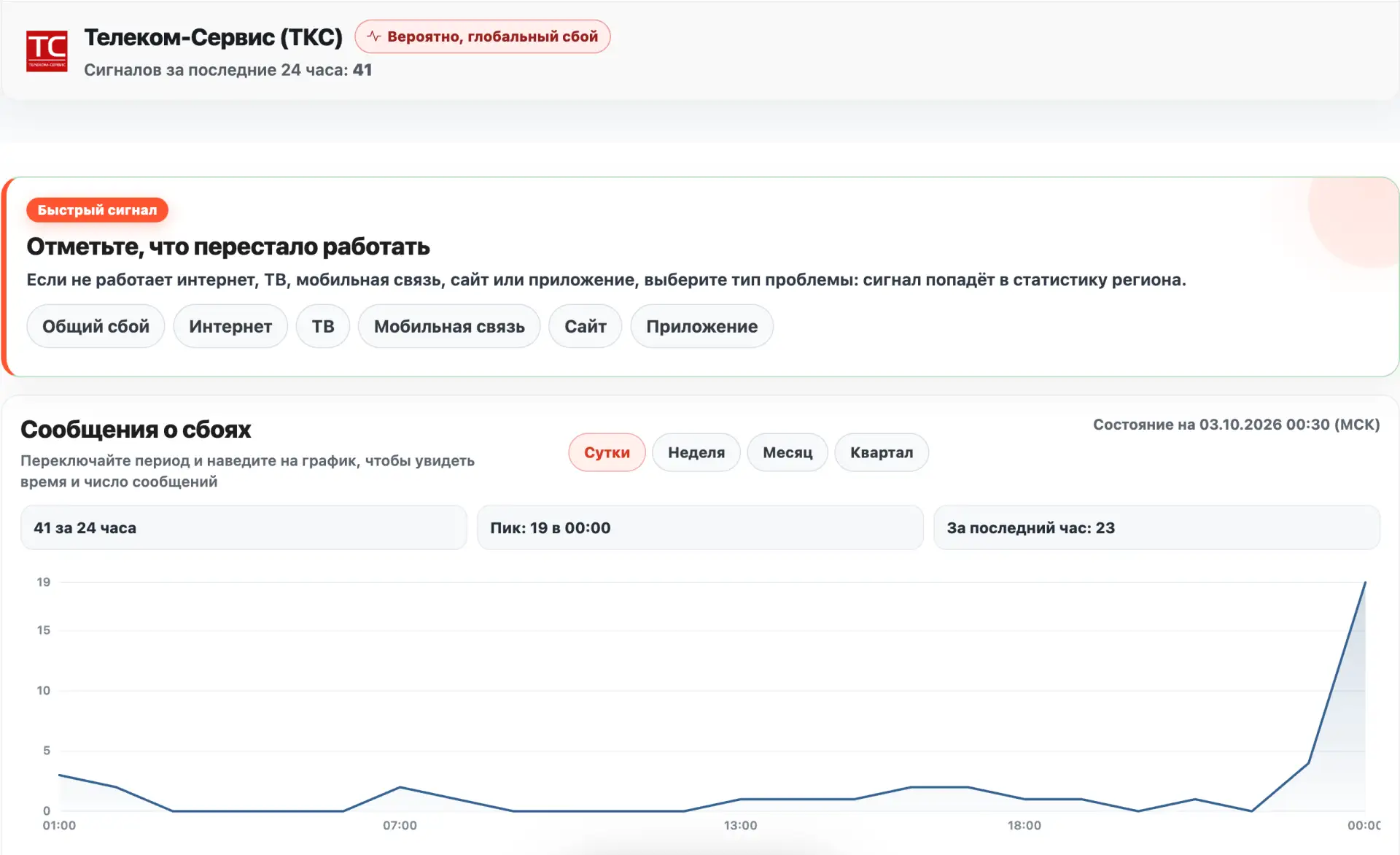Report a 'ТВ' problem
The width and height of the screenshot is (1400, 855).
point(323,326)
